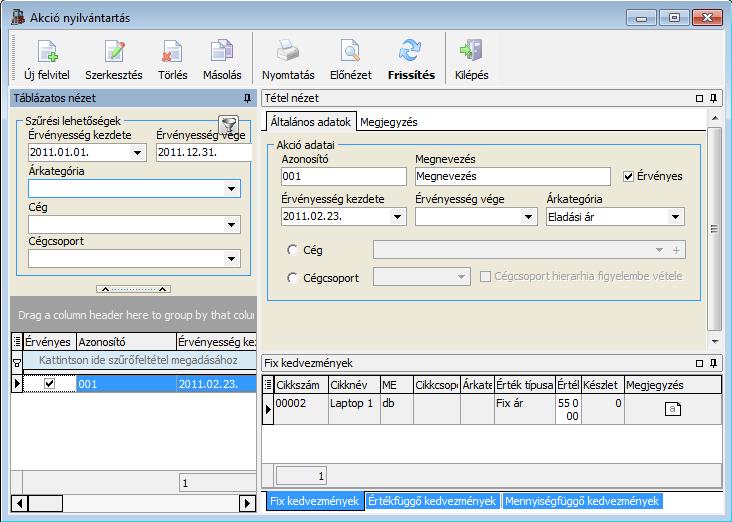
Task: Select the Fix ár cell
Action: pyautogui.click(x=525, y=409)
